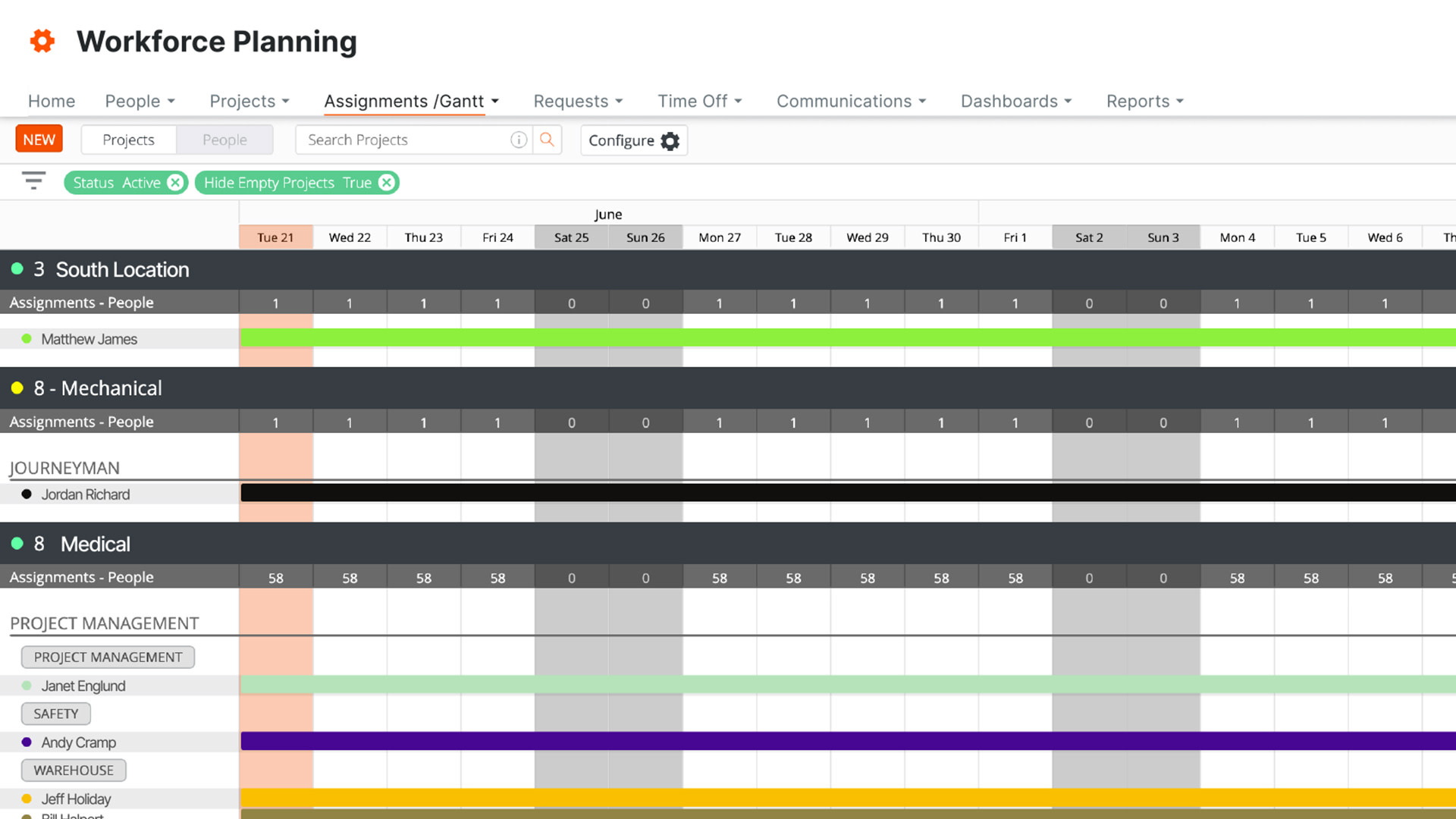
Task: Click the status dot next to Matthew James
Action: pos(27,338)
